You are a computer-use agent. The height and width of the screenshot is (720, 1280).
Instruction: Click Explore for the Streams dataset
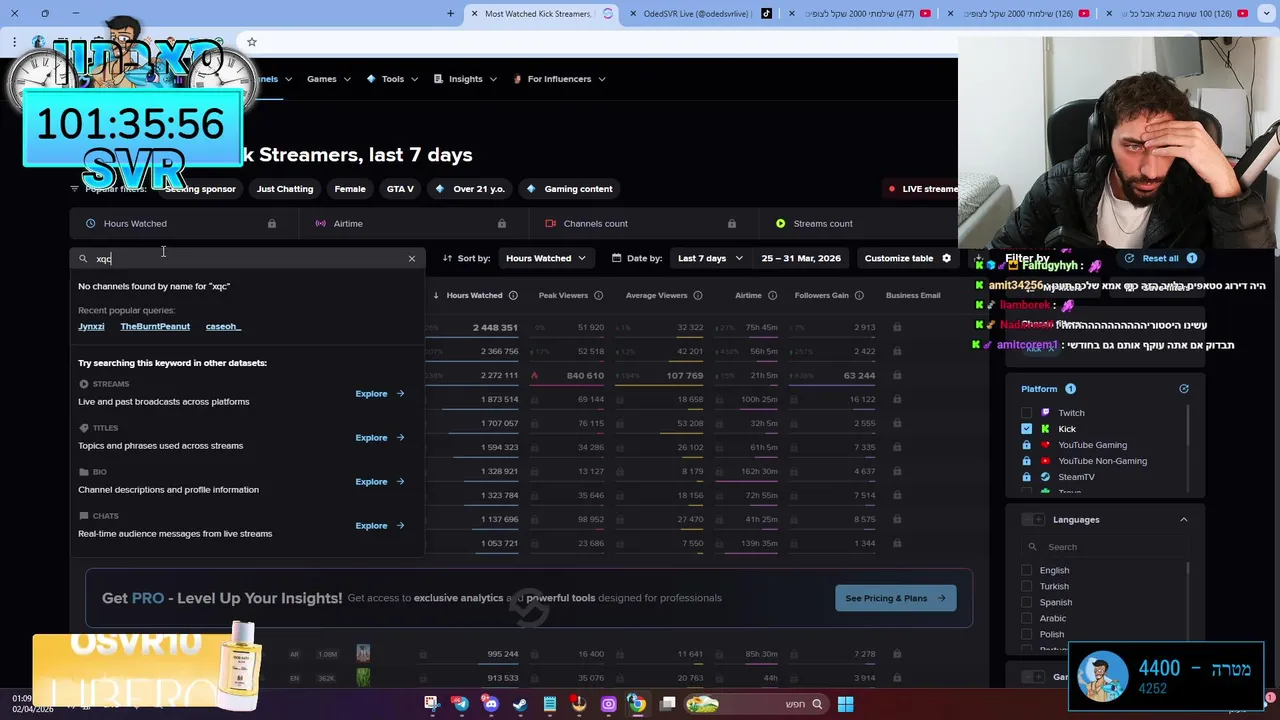pyautogui.click(x=379, y=393)
